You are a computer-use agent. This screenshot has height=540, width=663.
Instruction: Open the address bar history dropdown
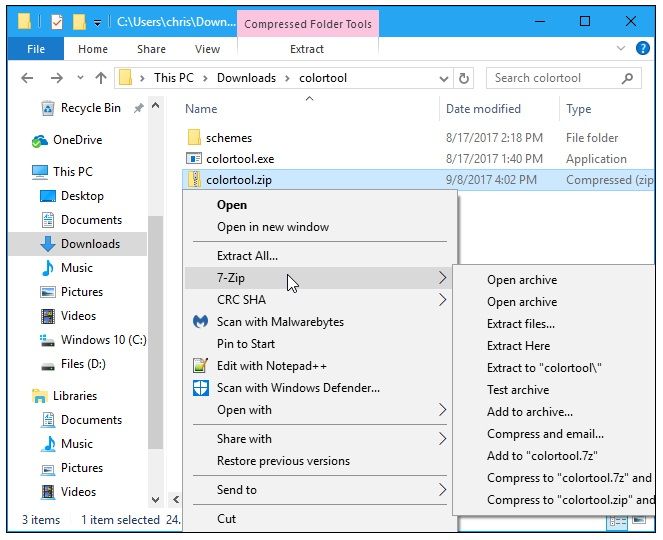[440, 78]
